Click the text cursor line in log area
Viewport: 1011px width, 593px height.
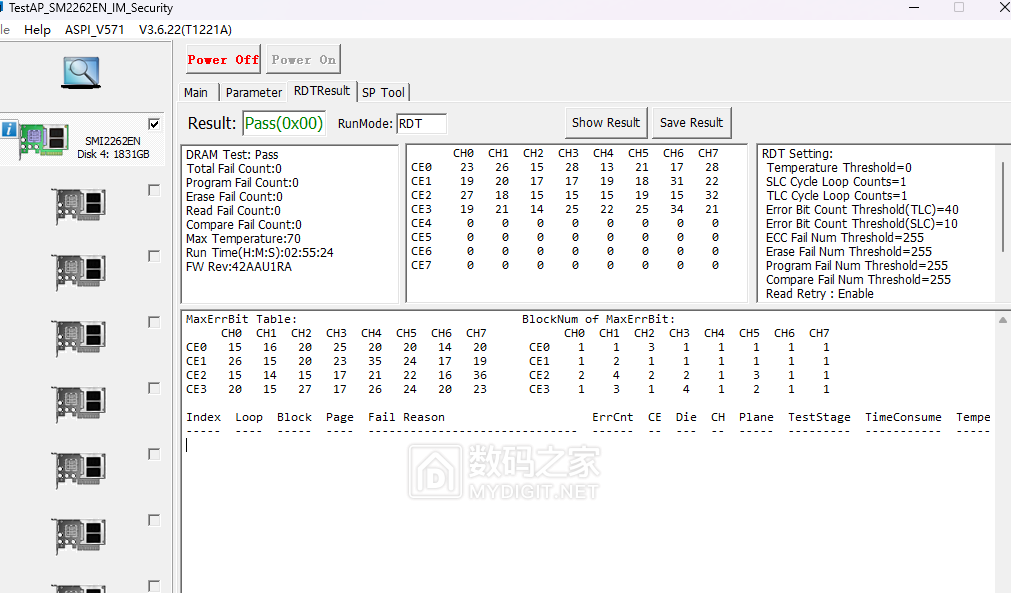click(187, 445)
